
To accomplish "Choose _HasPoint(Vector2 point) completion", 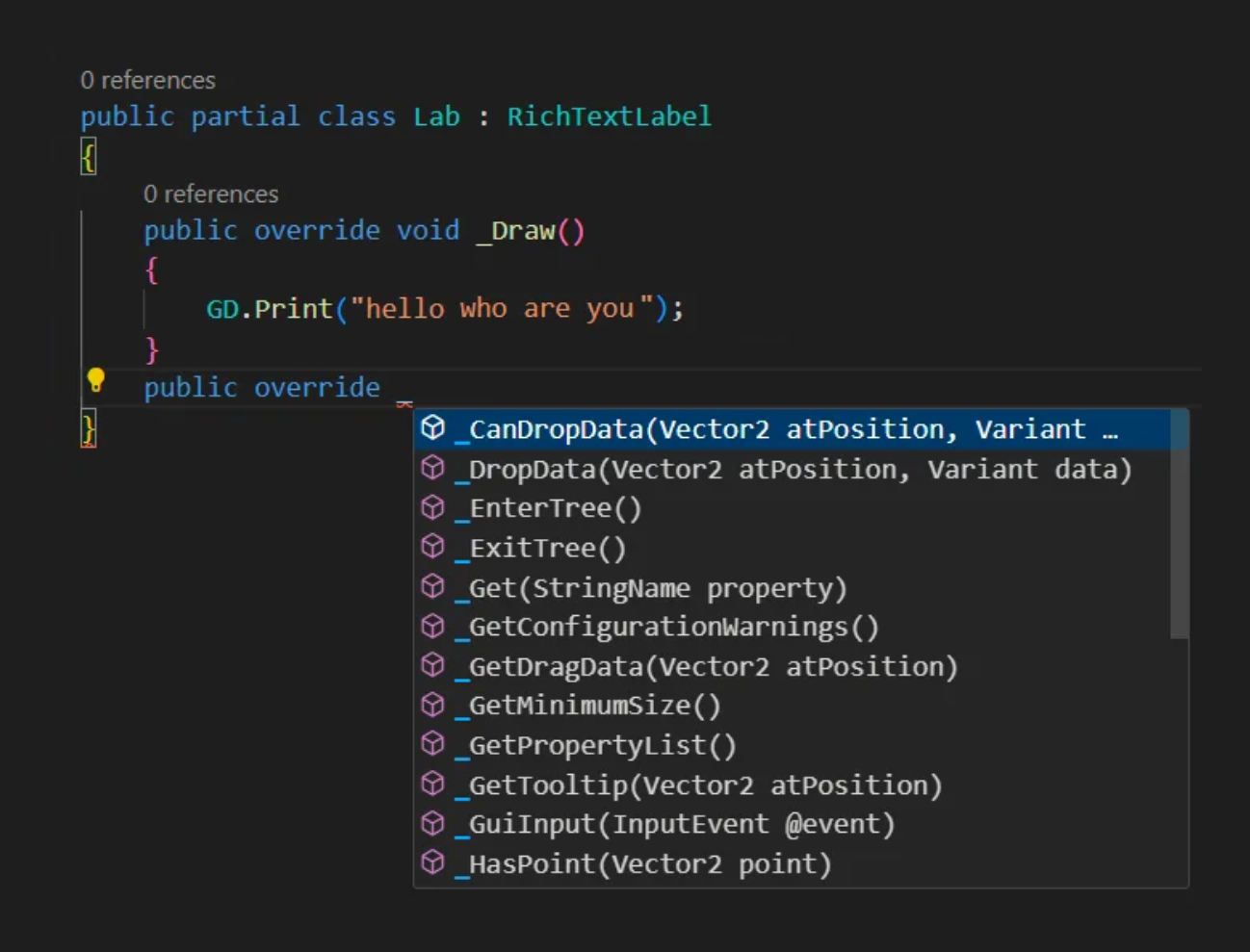I will pyautogui.click(x=793, y=863).
